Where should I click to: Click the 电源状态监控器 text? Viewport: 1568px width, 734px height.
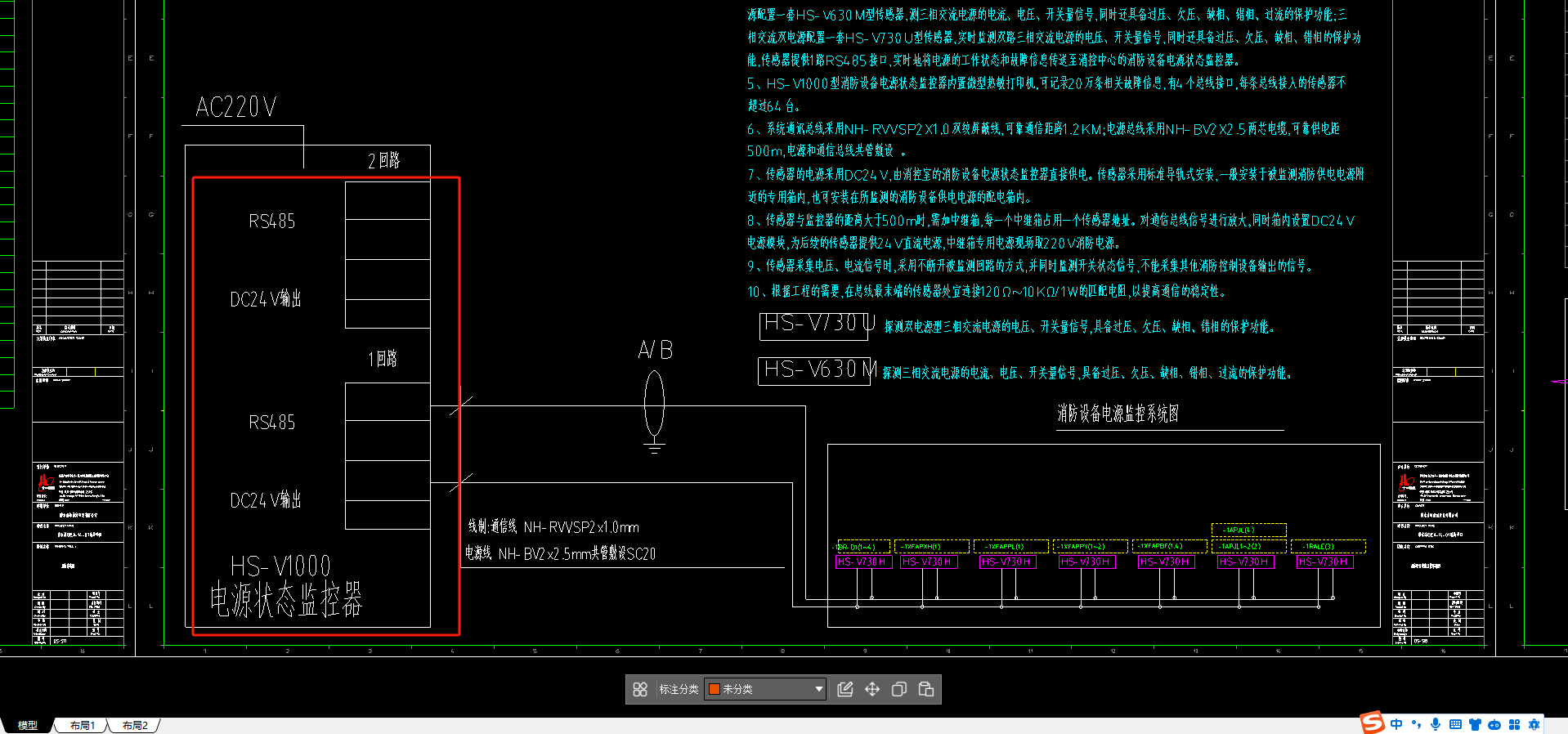[285, 600]
